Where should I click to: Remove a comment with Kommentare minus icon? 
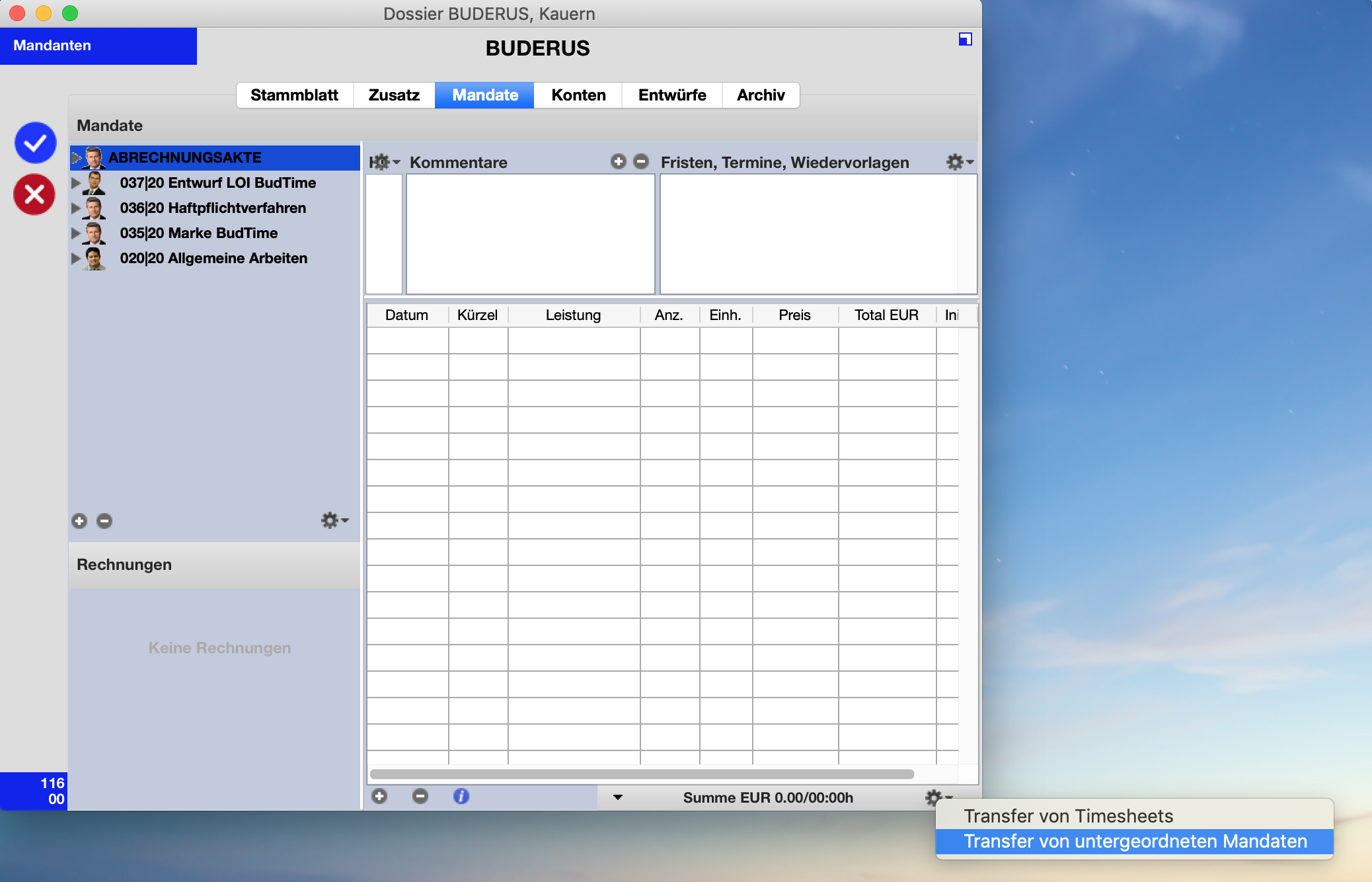(x=641, y=161)
